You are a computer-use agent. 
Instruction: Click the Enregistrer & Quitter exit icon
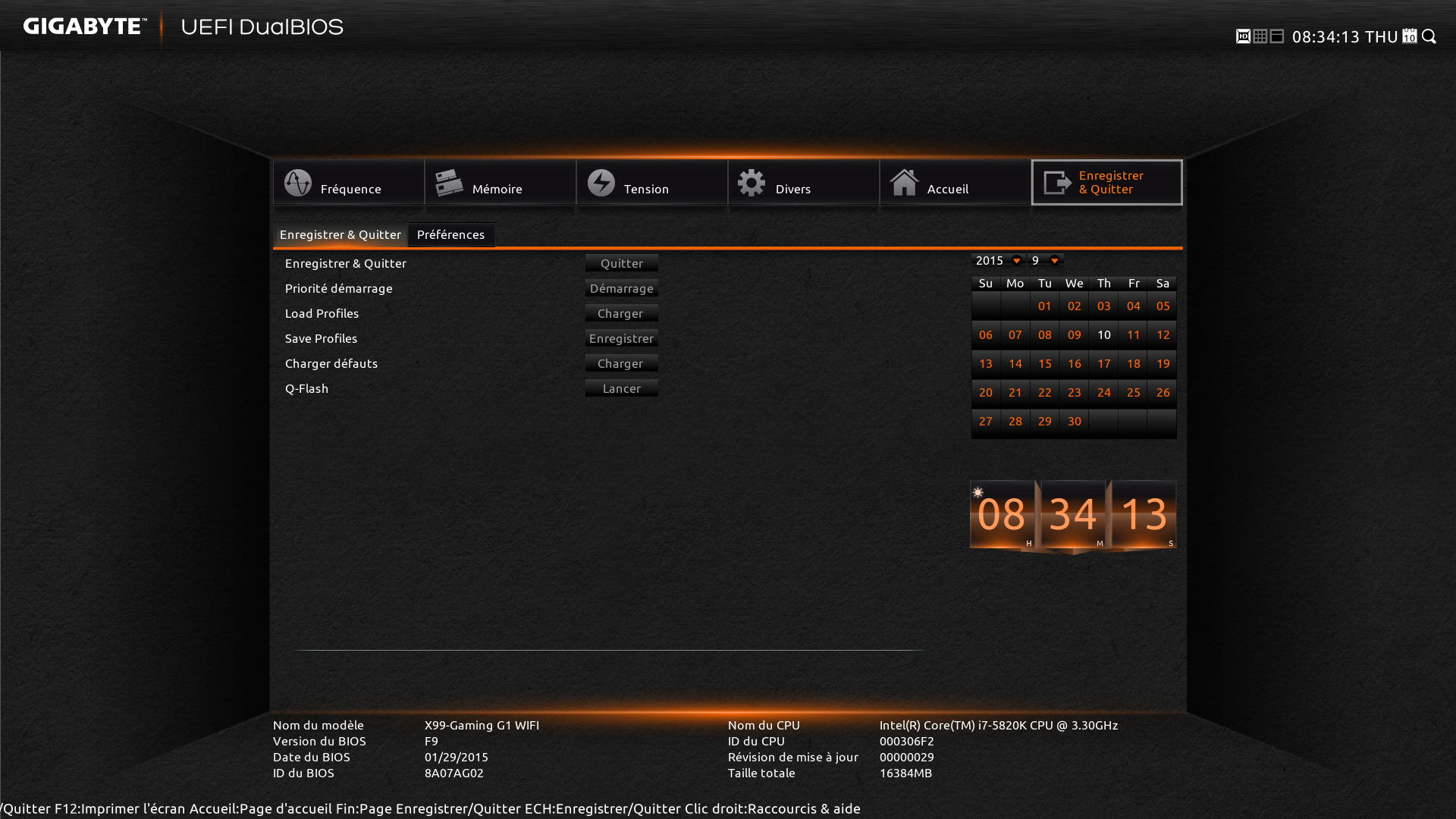click(1057, 183)
